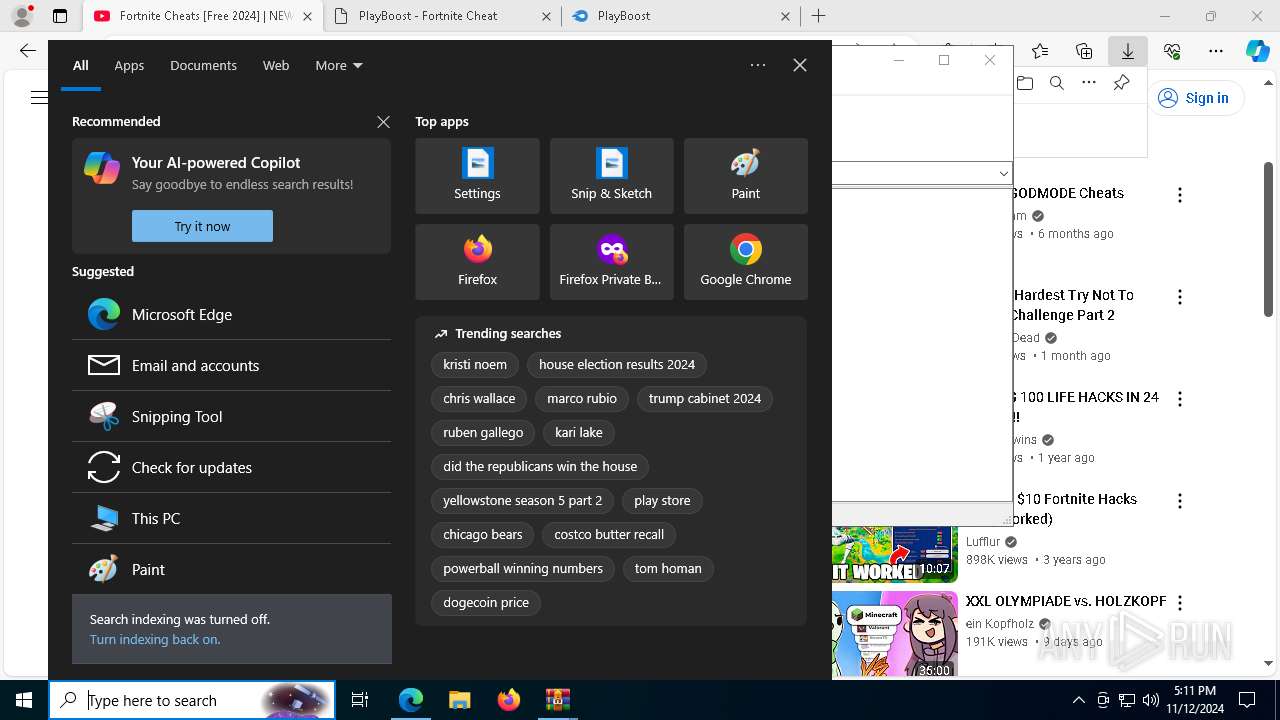
Task: Open search panel options ellipsis
Action: [758, 65]
